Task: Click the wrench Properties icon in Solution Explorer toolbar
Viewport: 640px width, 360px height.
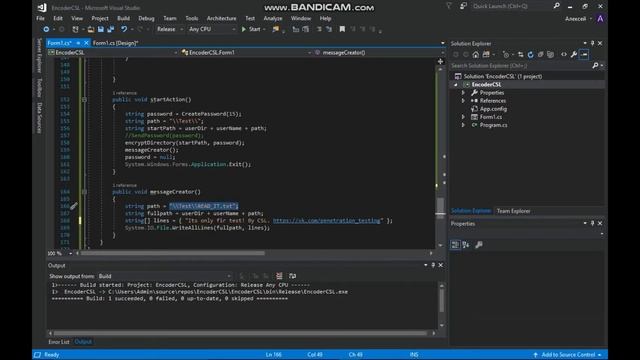Action: pyautogui.click(x=574, y=54)
